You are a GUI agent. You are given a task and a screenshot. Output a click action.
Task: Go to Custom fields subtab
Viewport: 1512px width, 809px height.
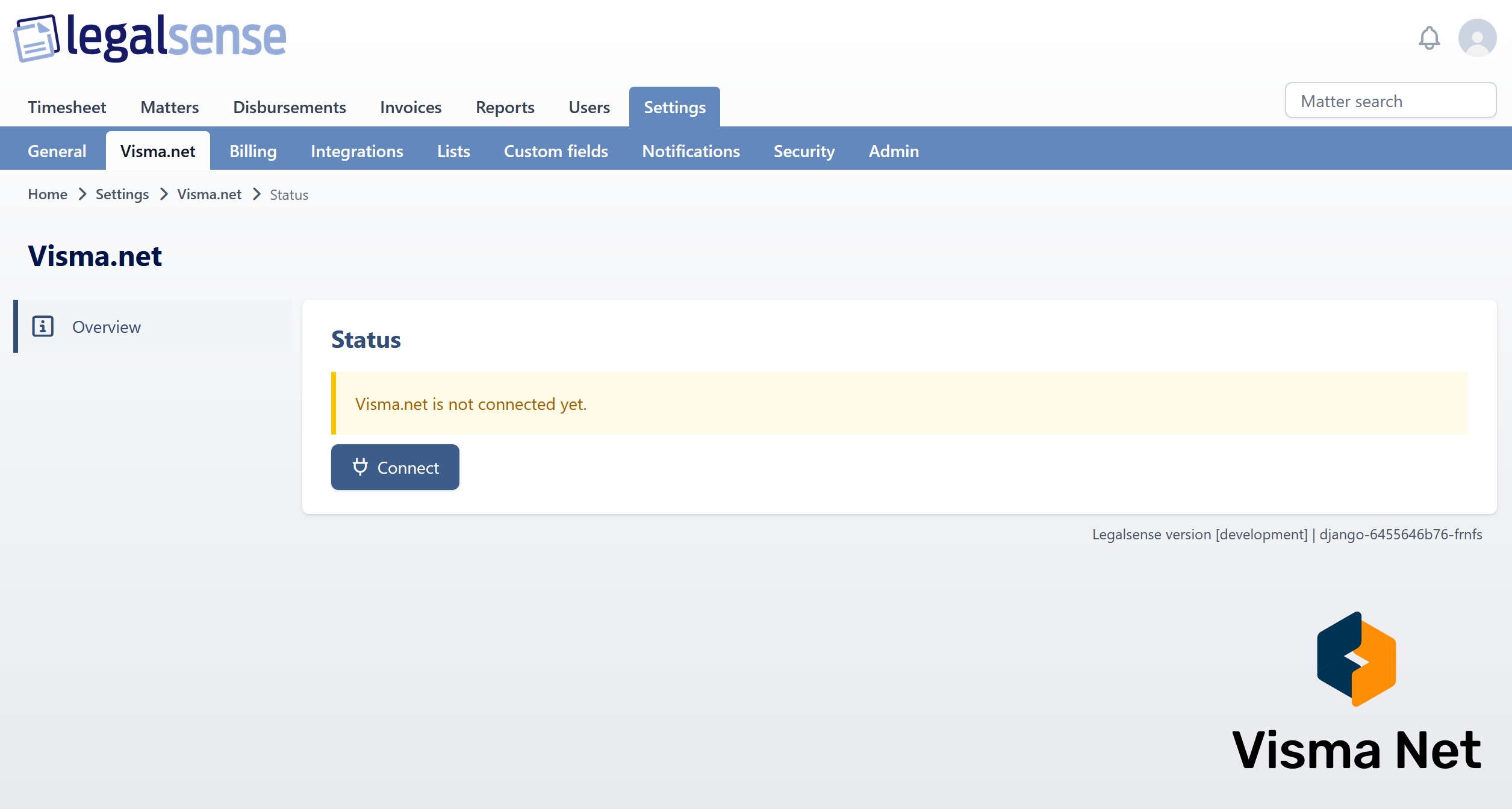point(556,151)
